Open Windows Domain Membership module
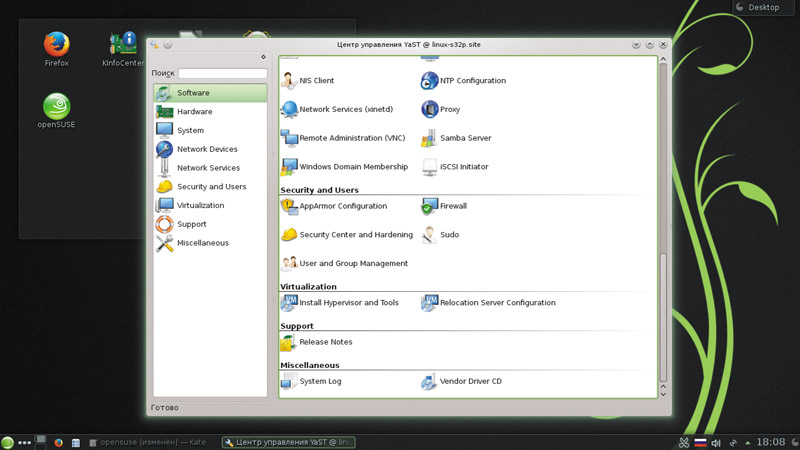Screen dimensions: 800x450 pos(344,166)
